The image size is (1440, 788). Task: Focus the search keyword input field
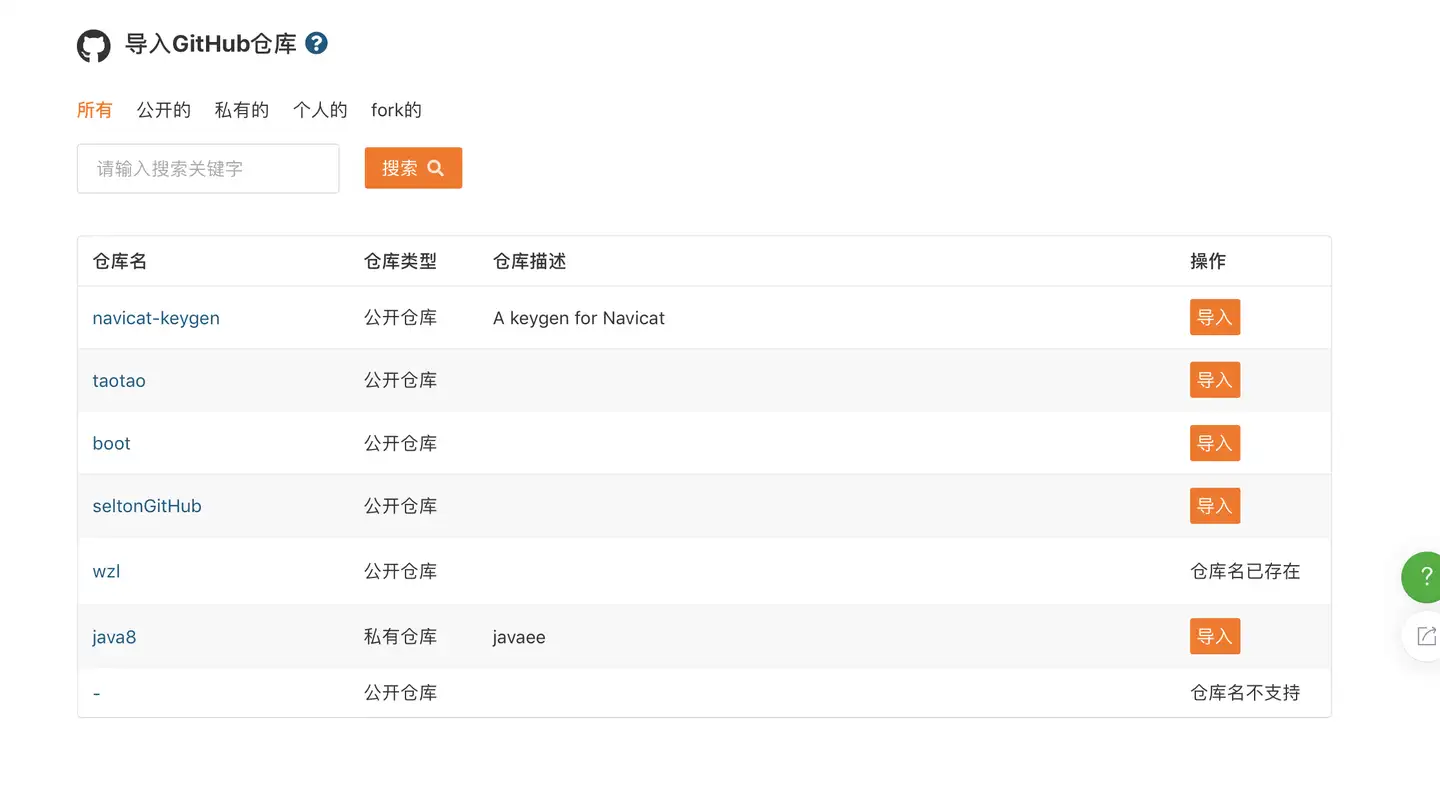click(x=208, y=168)
